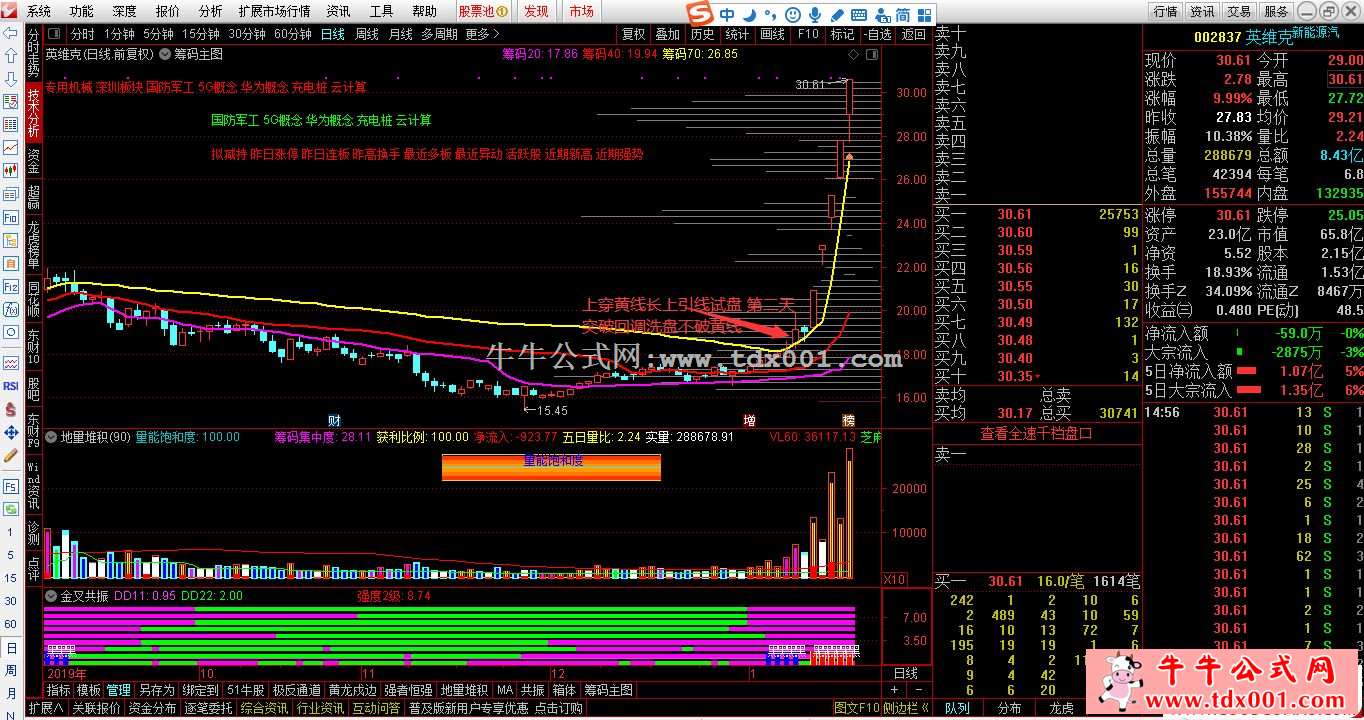
Task: Open the 龙虎榜单 vertical sidebar tab
Action: point(33,246)
